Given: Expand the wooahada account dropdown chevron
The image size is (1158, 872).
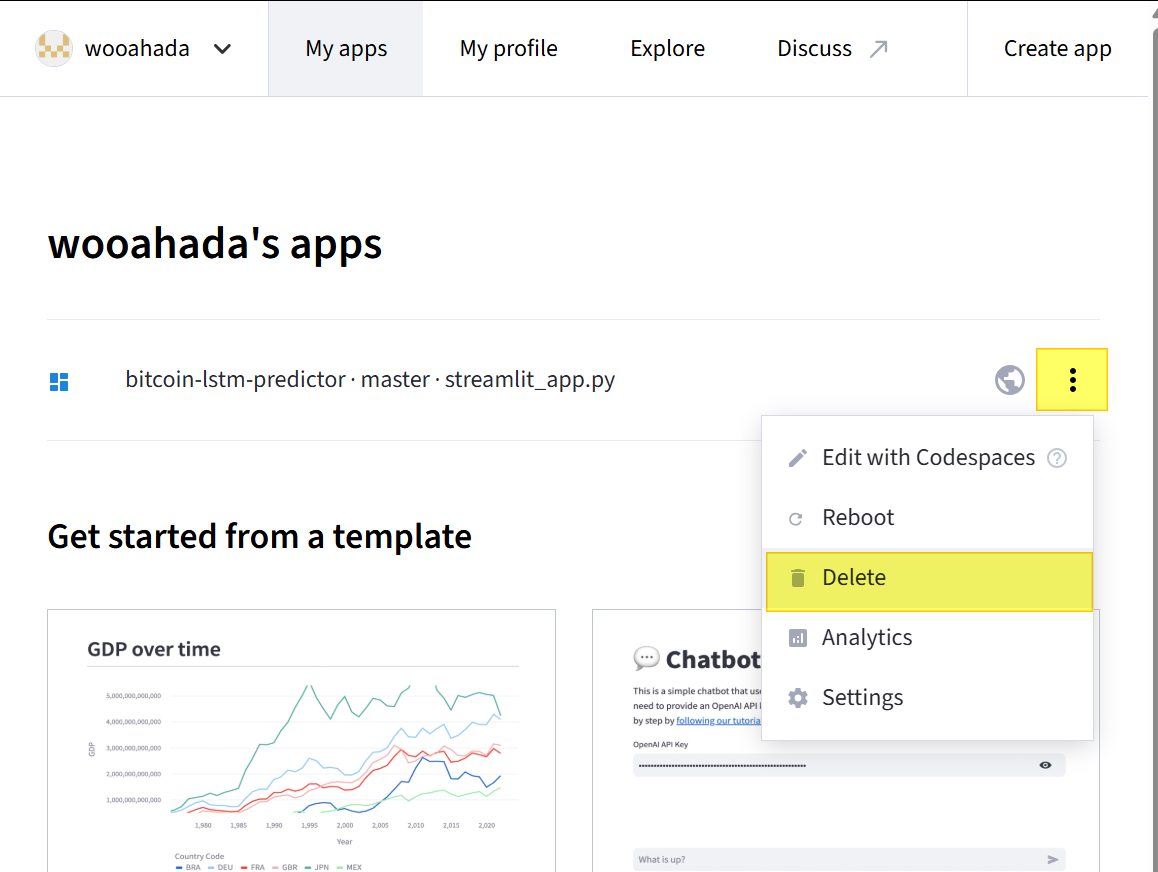Looking at the screenshot, I should [x=222, y=49].
